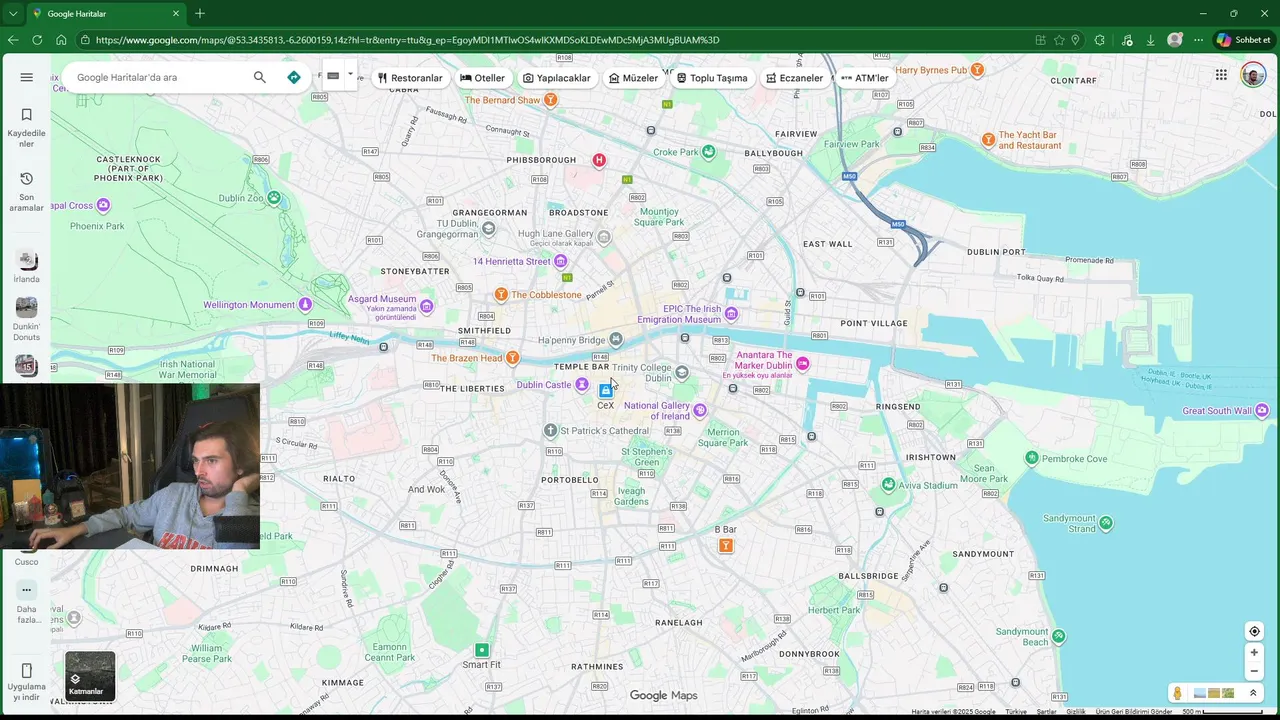Image resolution: width=1280 pixels, height=720 pixels.
Task: Open a new browser tab
Action: click(x=200, y=13)
